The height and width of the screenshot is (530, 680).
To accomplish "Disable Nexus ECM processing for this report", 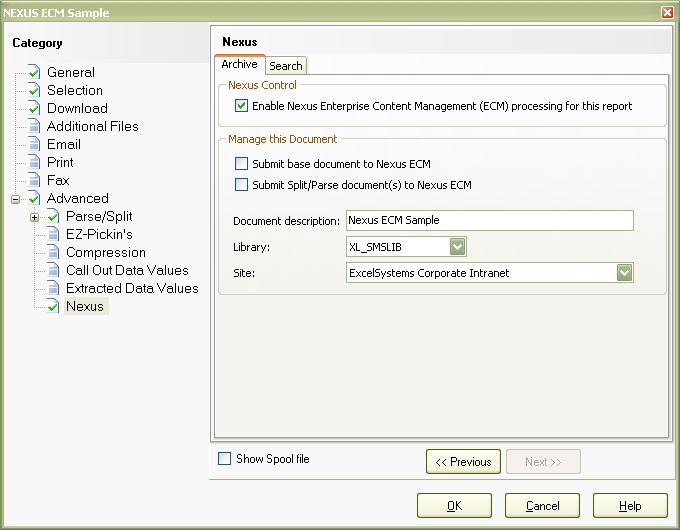I will click(241, 106).
